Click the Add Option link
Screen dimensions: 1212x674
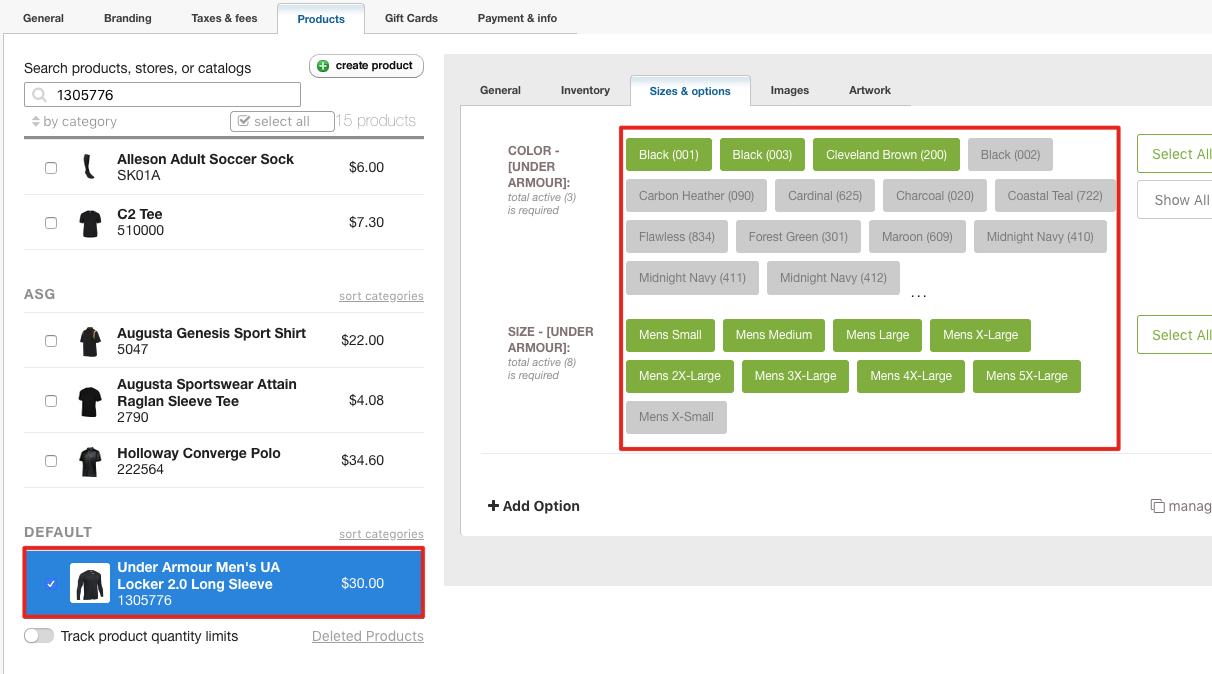pos(534,506)
